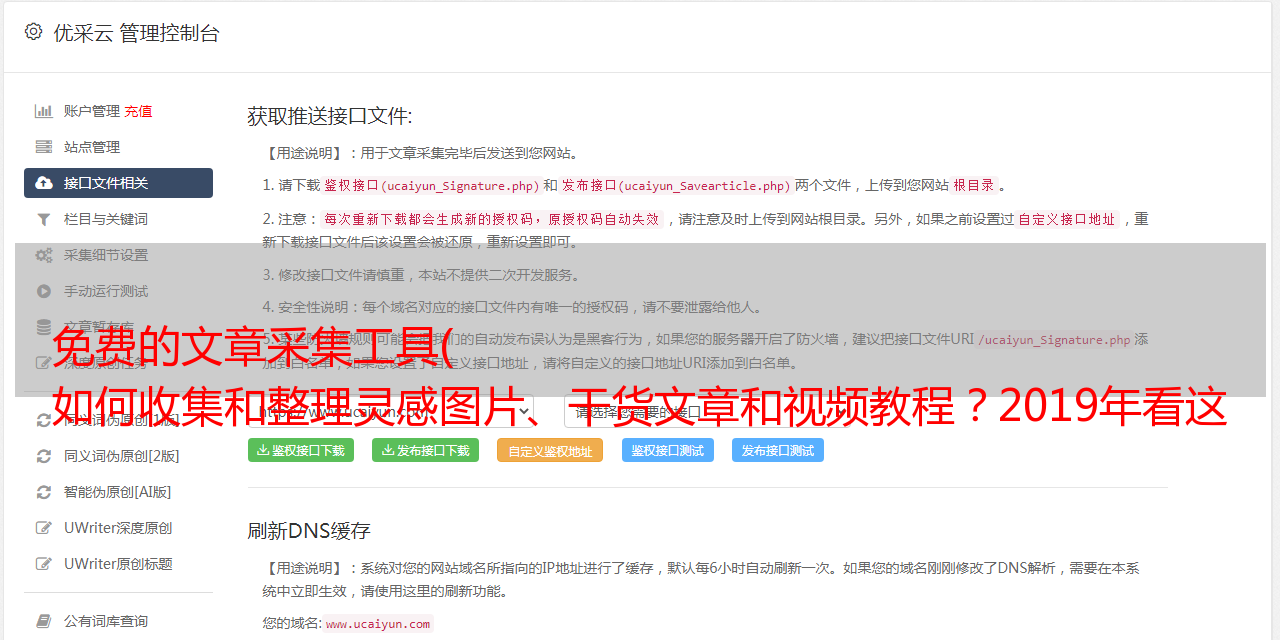Open UWriter原创标题 in the sidebar
Screen dimensions: 1280x640
click(118, 564)
